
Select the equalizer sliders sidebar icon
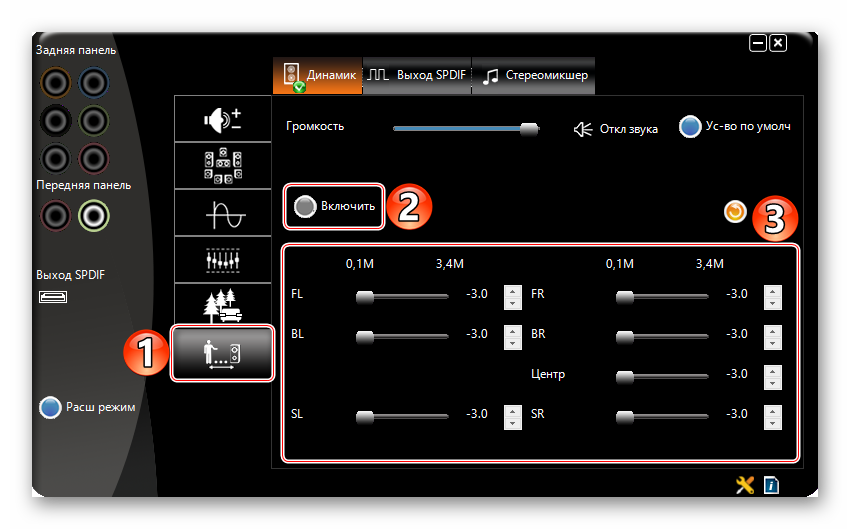(223, 258)
